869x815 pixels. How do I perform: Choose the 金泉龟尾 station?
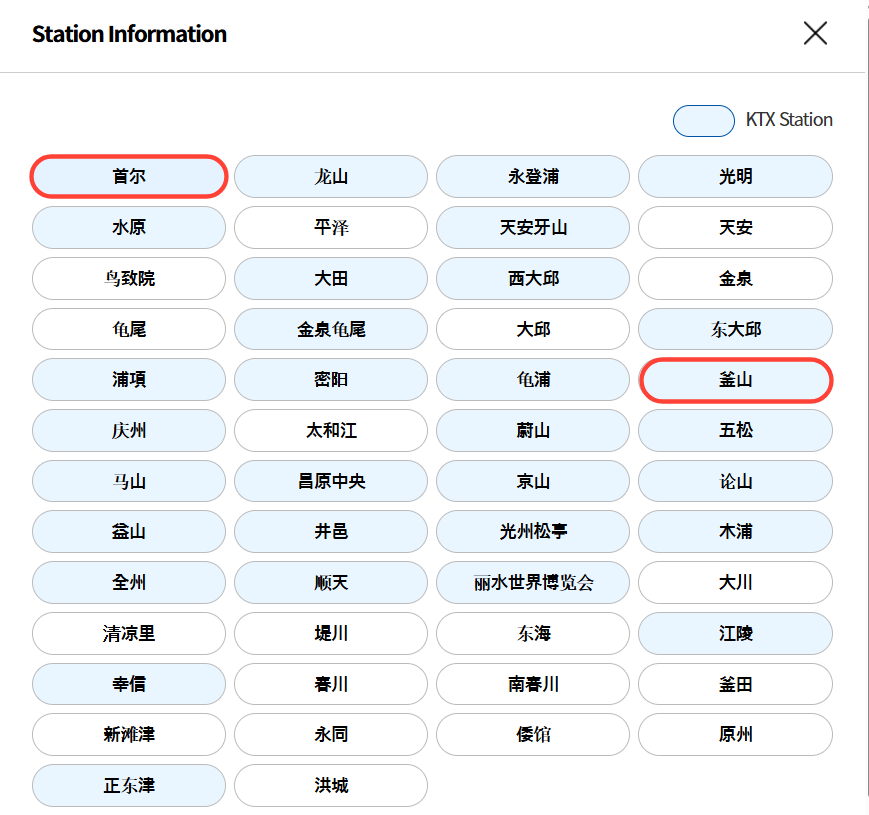(x=331, y=329)
